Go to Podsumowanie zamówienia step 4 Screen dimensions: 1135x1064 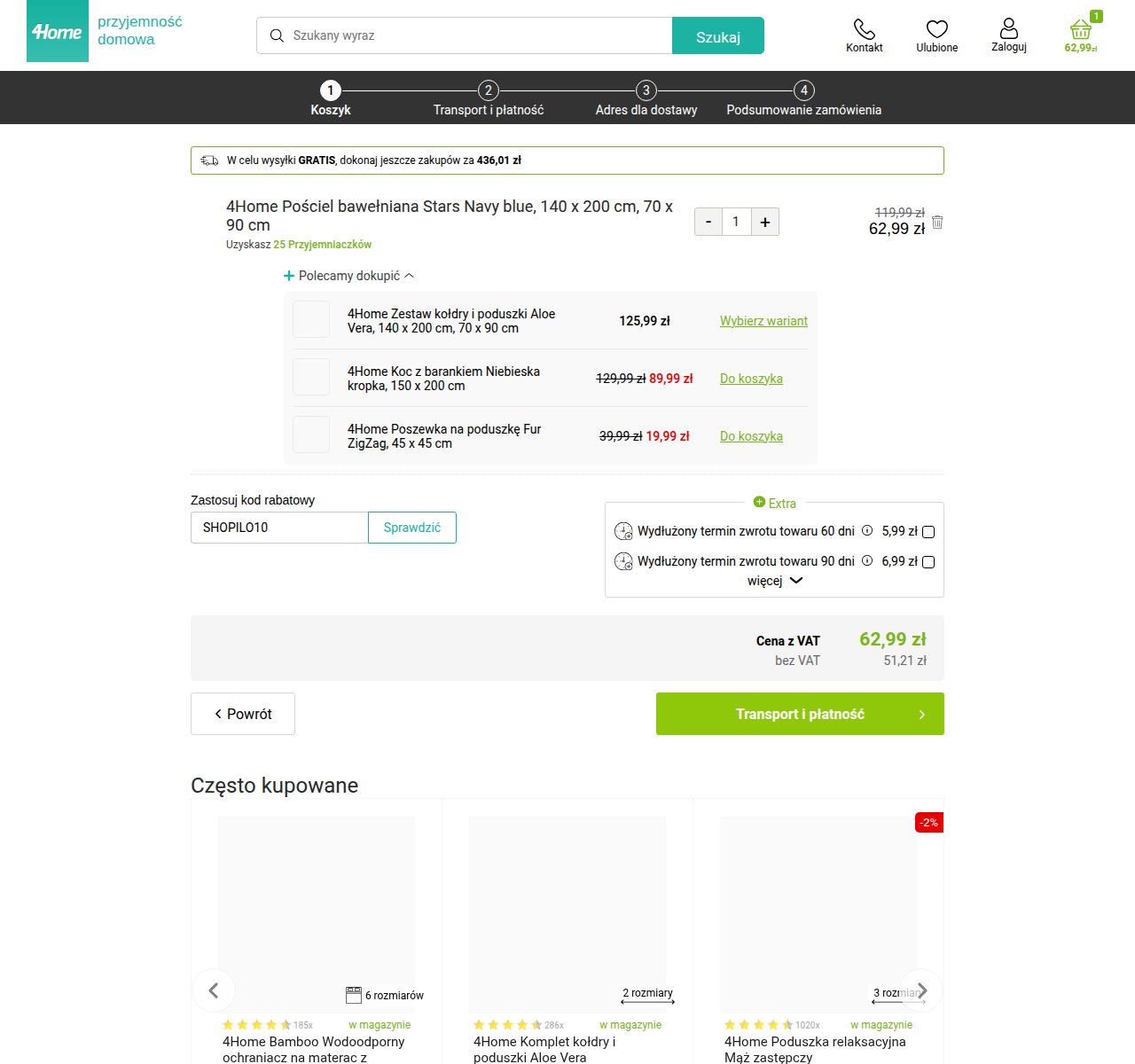pyautogui.click(x=804, y=99)
